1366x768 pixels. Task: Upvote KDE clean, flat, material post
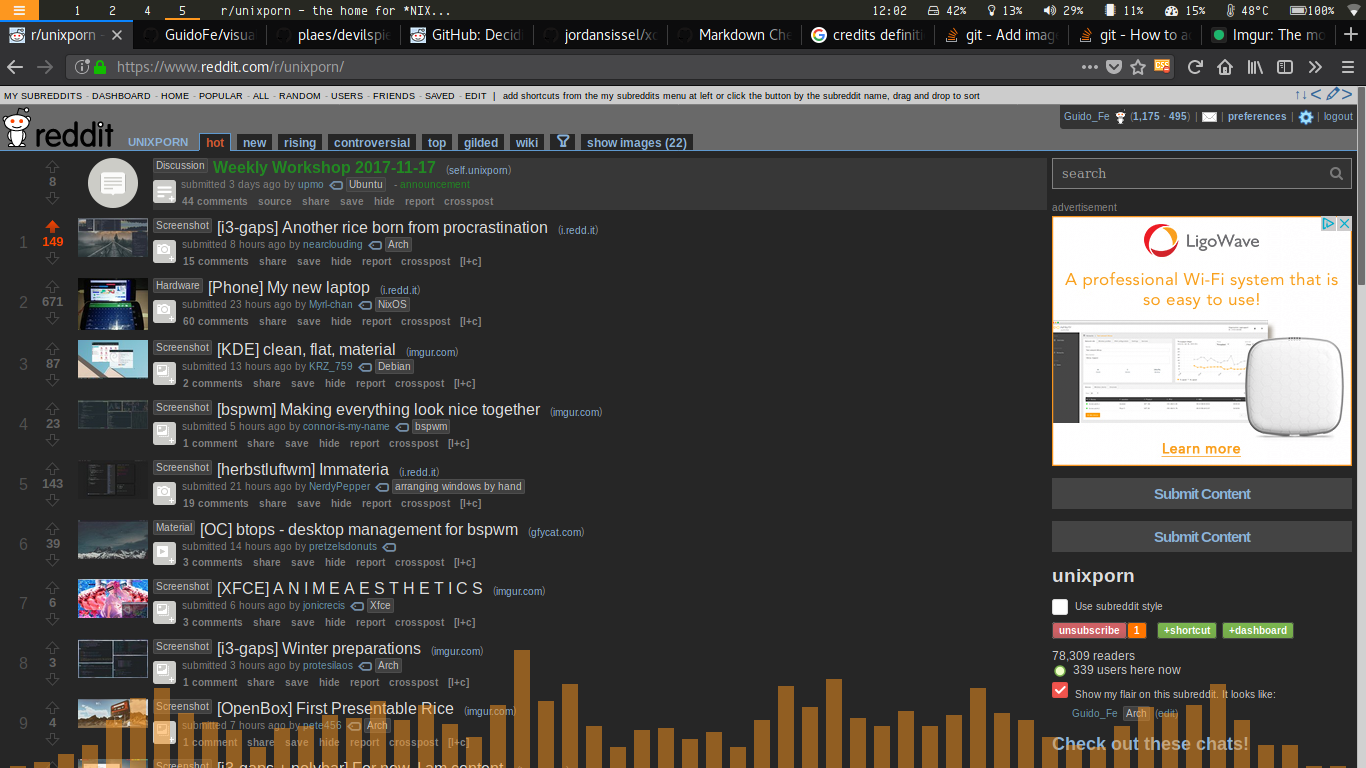pos(52,349)
